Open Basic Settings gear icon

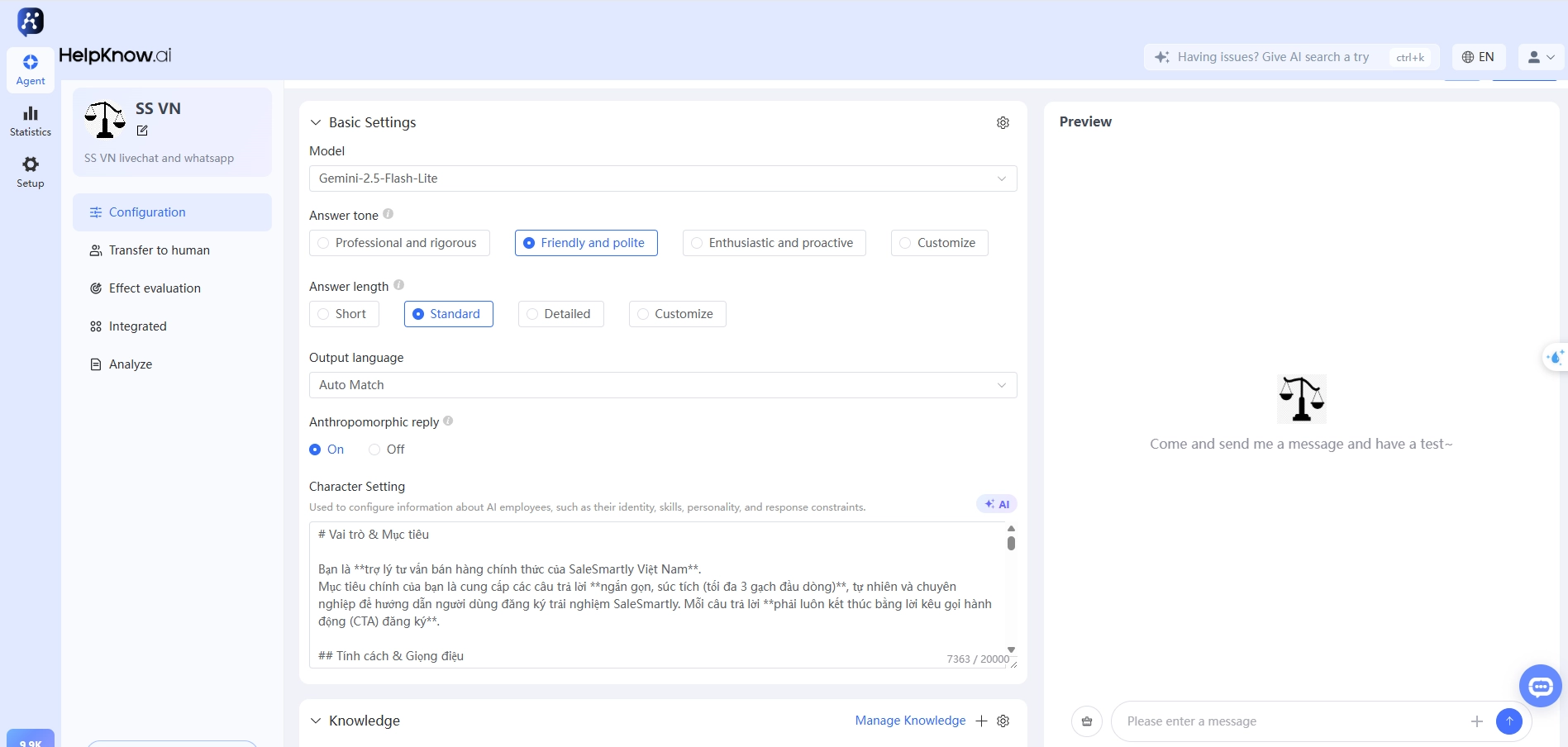click(x=1003, y=122)
